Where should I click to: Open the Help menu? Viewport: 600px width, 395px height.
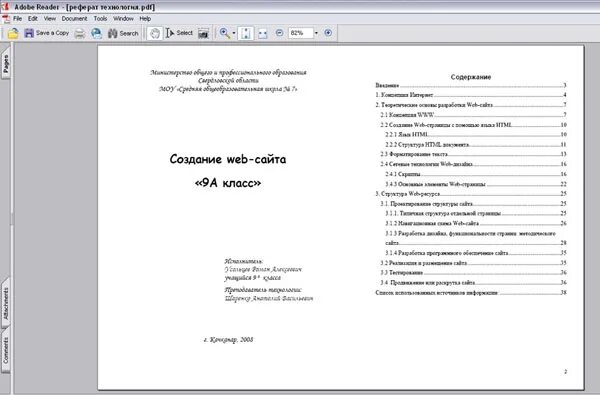145,18
